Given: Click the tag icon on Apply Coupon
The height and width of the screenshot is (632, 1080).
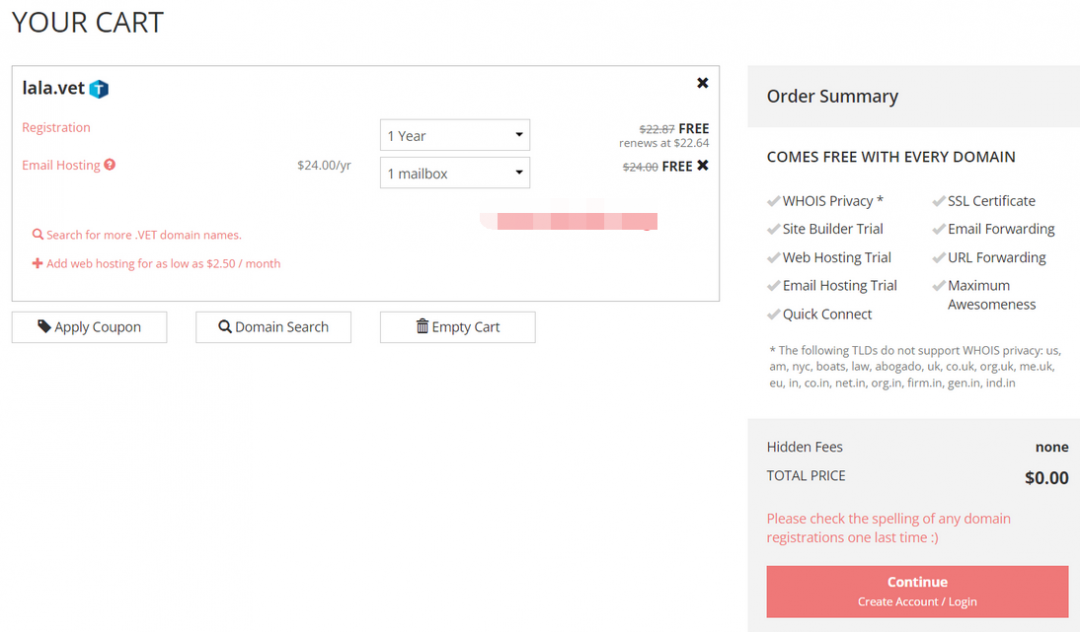Looking at the screenshot, I should (44, 326).
